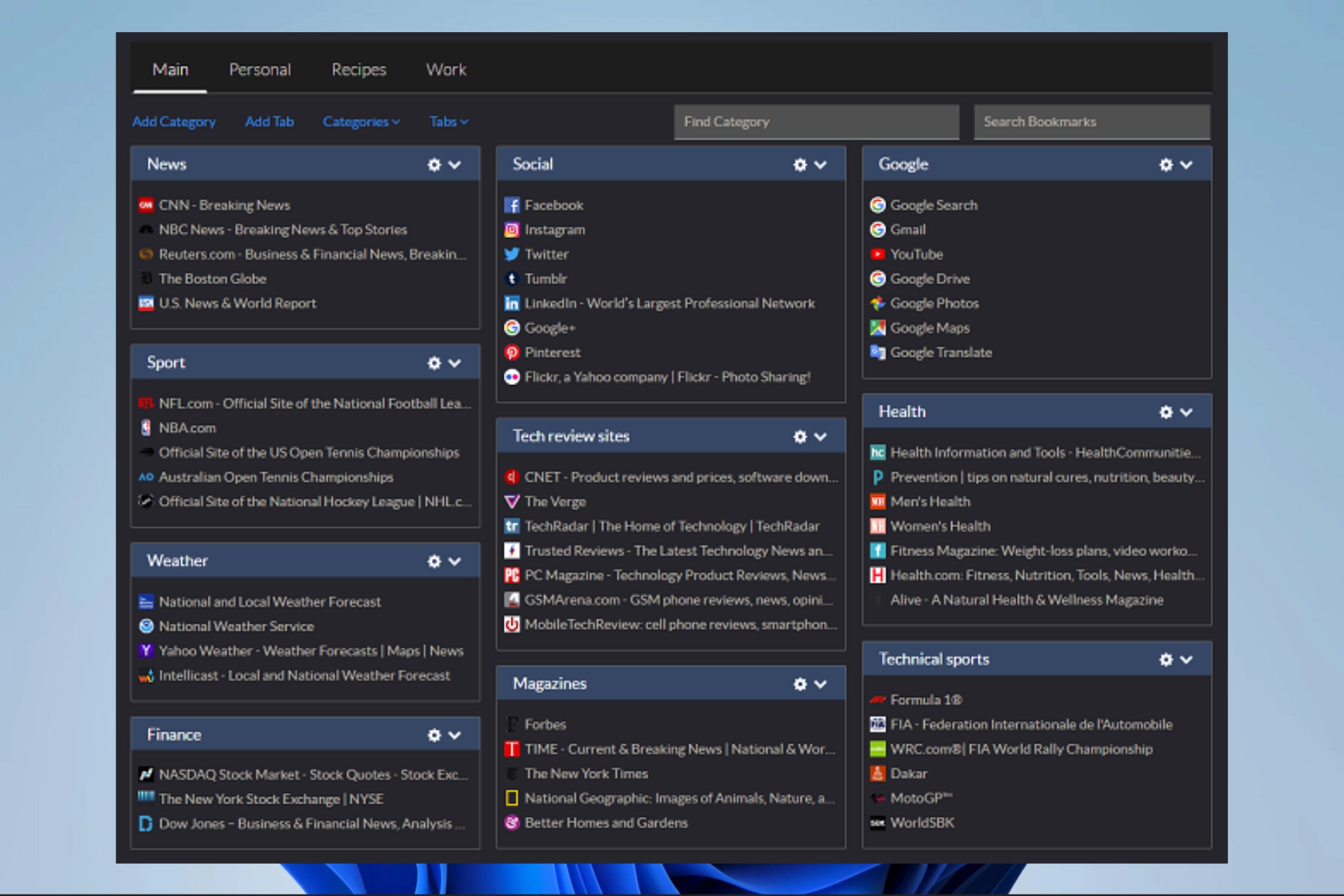Open the Google Drive bookmark
This screenshot has height=896, width=1344.
pyautogui.click(x=930, y=279)
